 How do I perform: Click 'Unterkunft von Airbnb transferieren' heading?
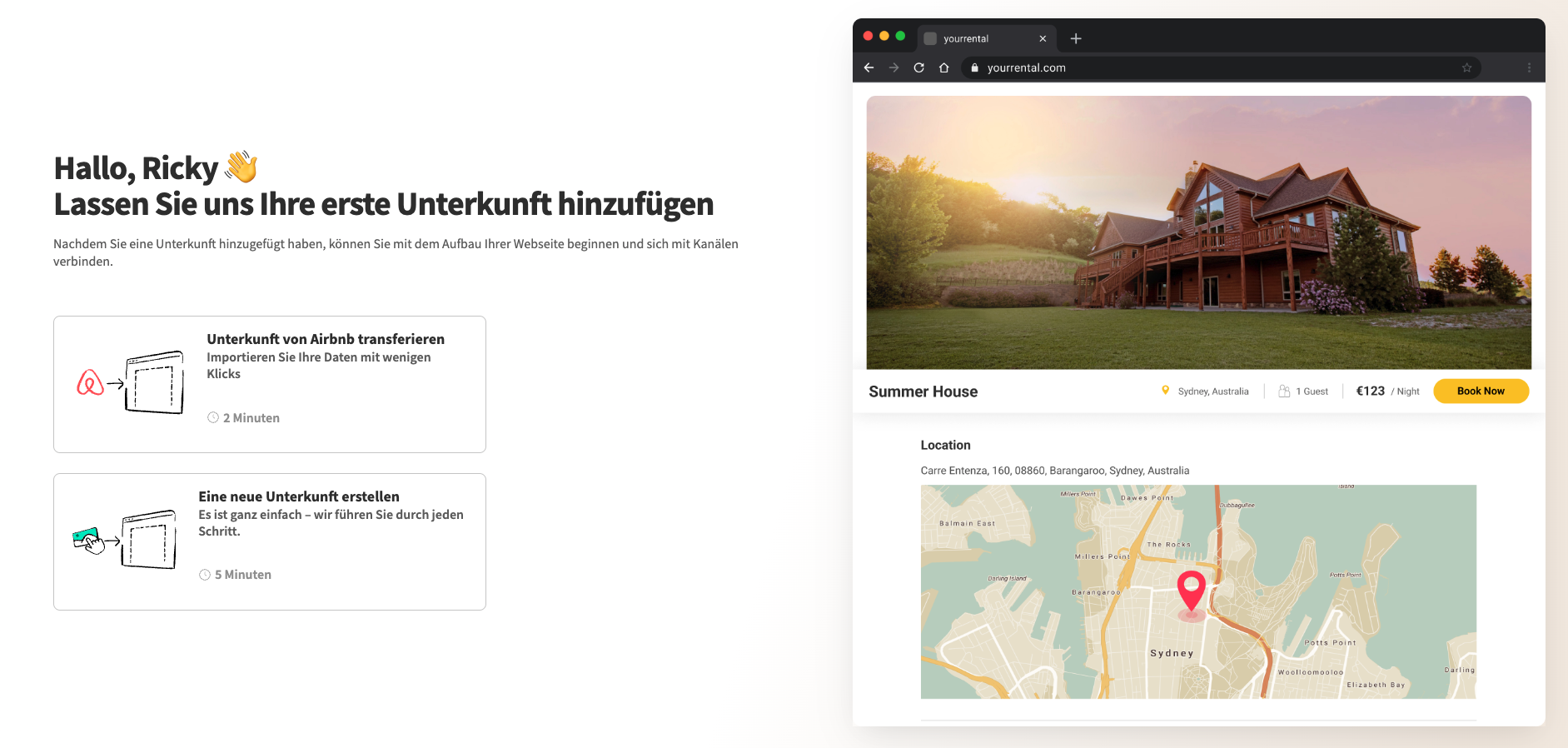(326, 339)
